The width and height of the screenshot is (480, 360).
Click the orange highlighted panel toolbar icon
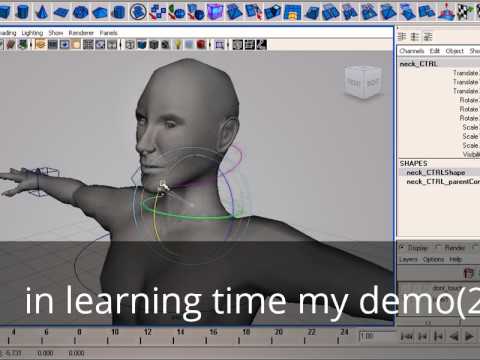[x=40, y=45]
